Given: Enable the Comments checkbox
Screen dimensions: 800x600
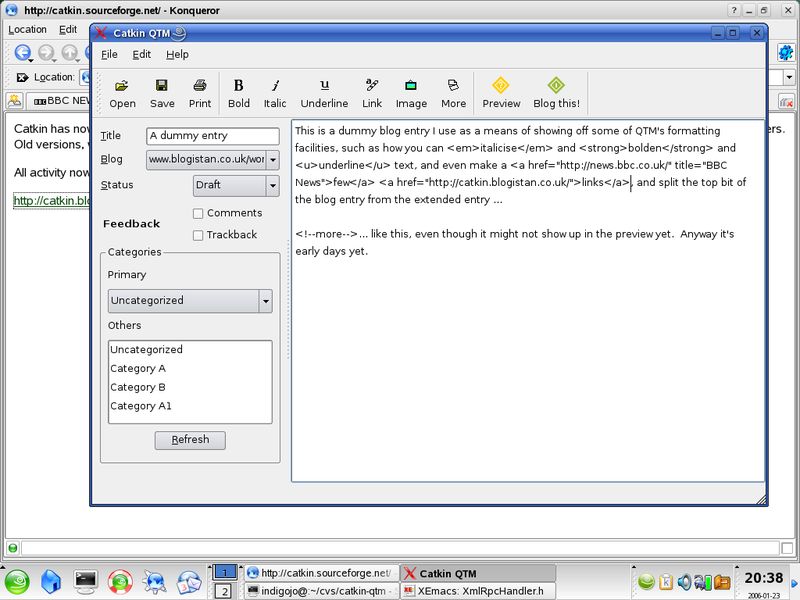Looking at the screenshot, I should (x=198, y=213).
